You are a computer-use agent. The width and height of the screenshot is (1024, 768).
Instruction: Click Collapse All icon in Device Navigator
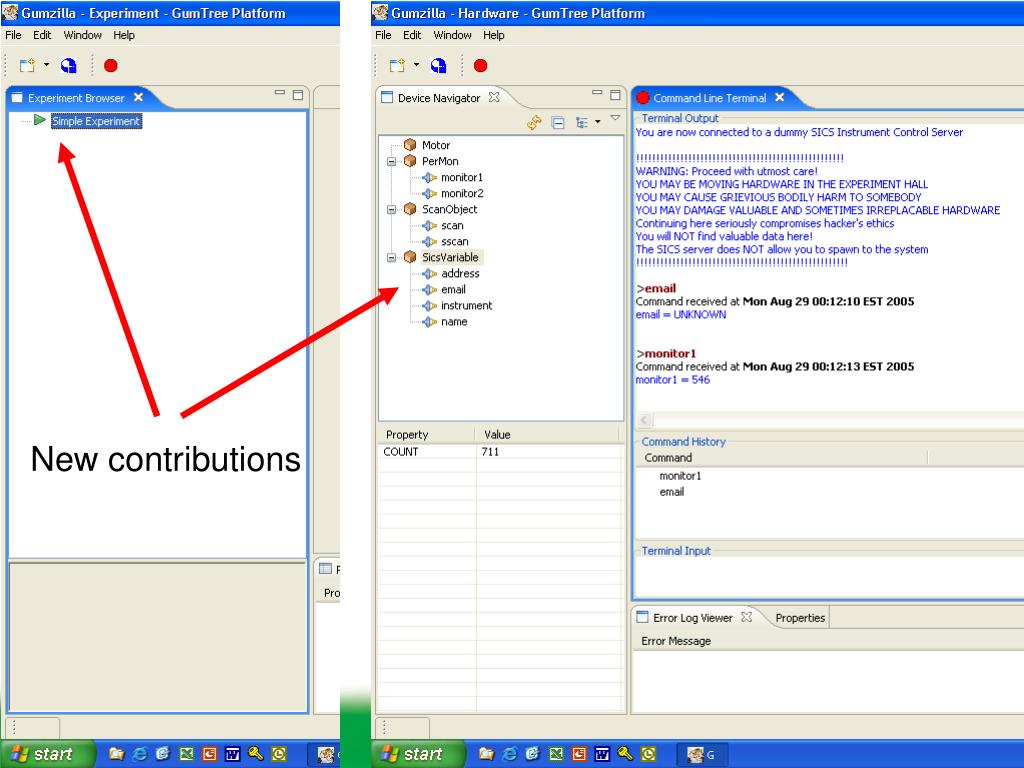[558, 122]
